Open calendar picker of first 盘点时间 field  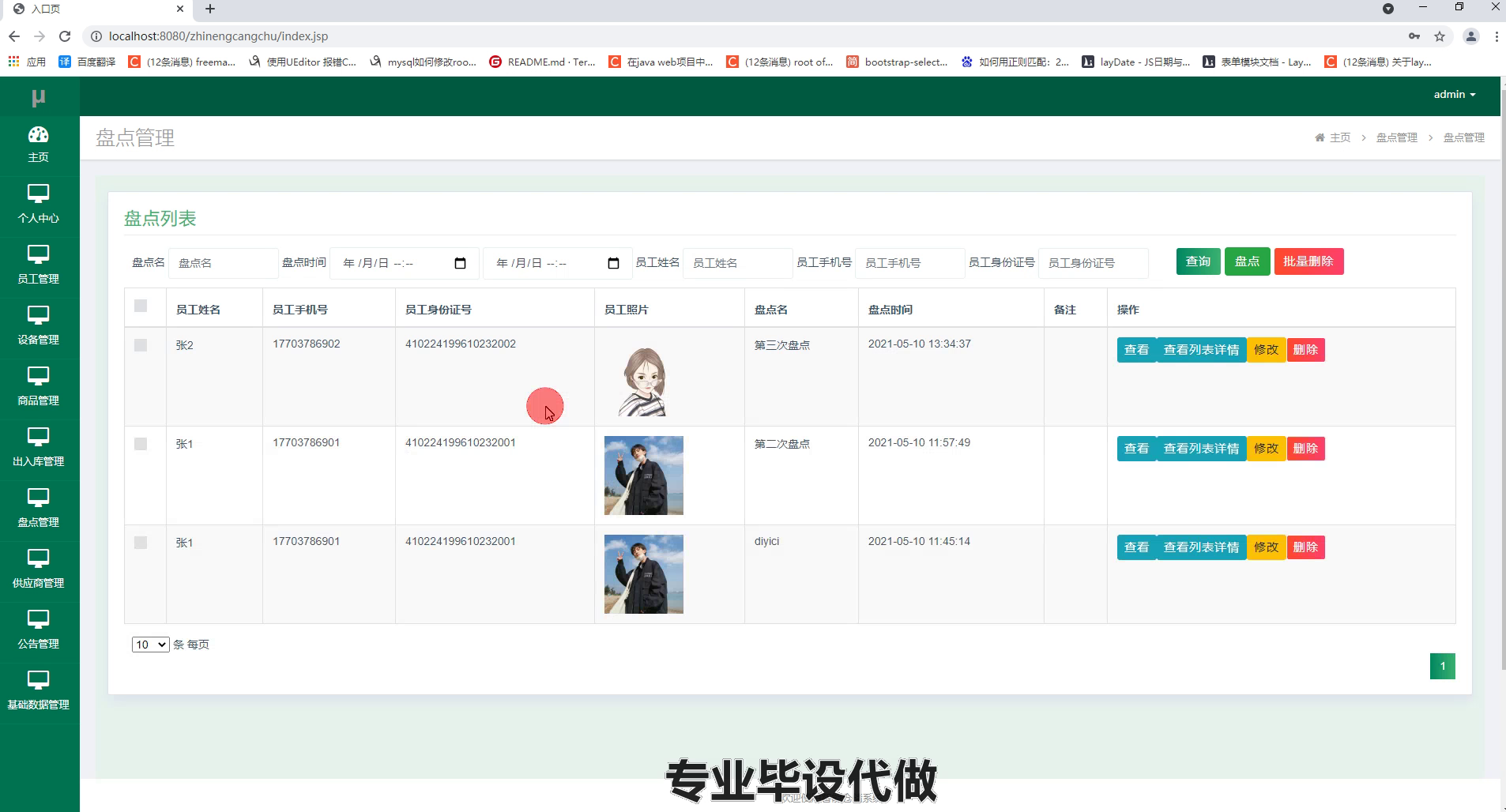click(461, 263)
